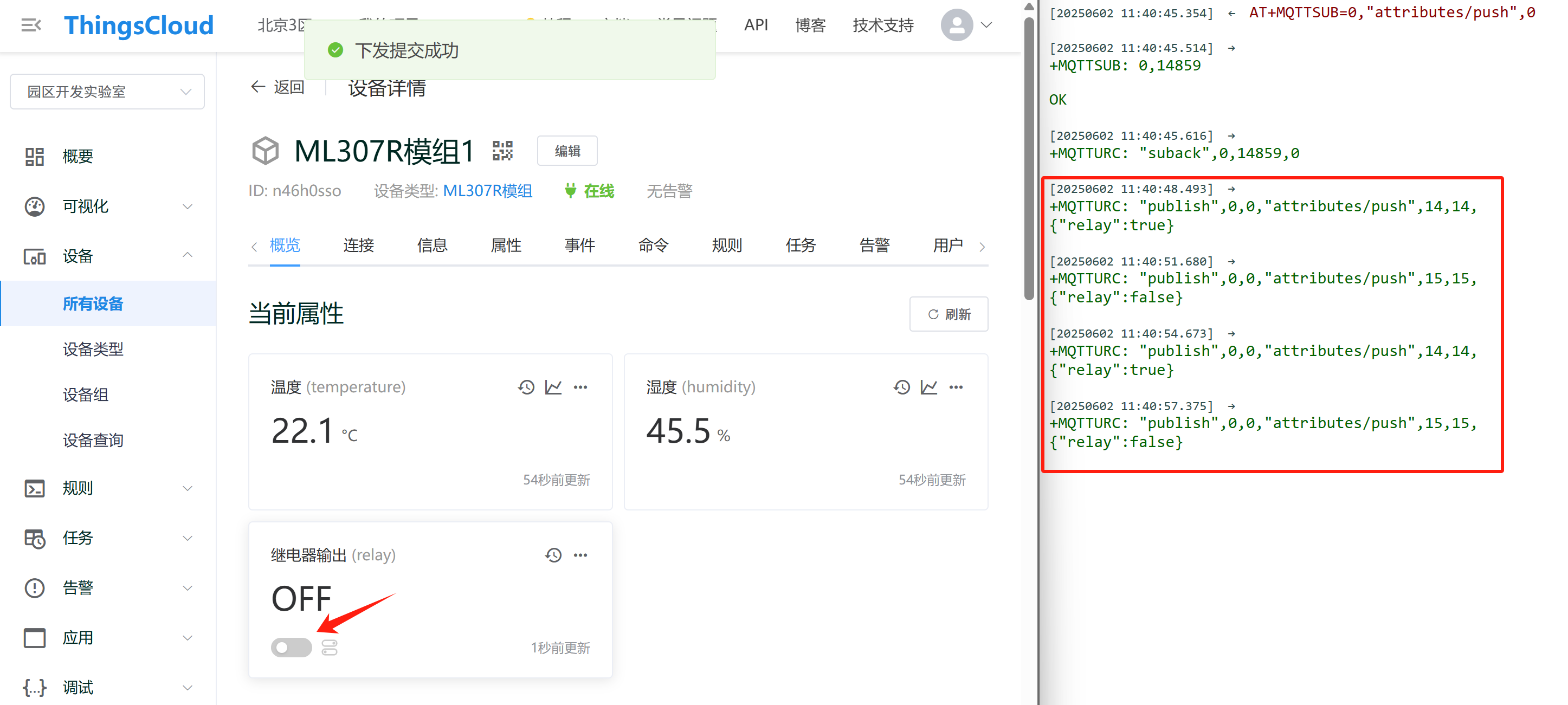The width and height of the screenshot is (1568, 705).
Task: Click the relay control settings icon
Action: 330,648
